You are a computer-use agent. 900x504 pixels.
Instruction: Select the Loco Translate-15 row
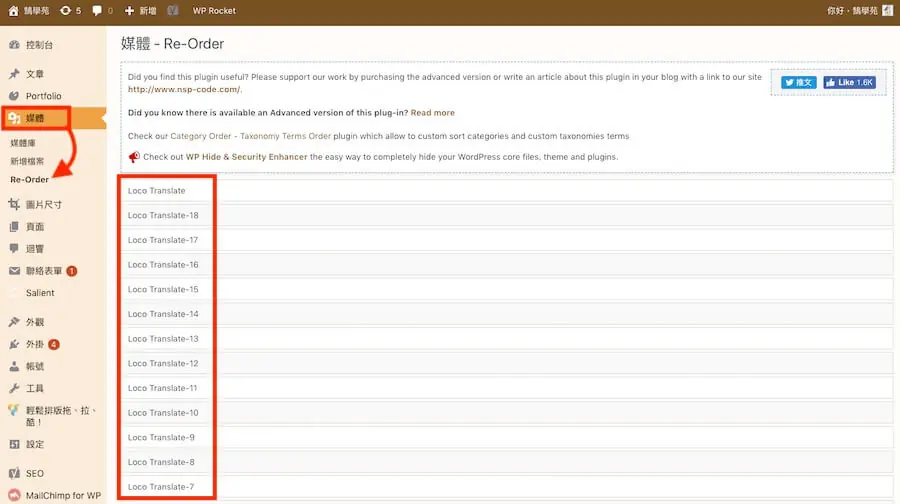pos(506,289)
